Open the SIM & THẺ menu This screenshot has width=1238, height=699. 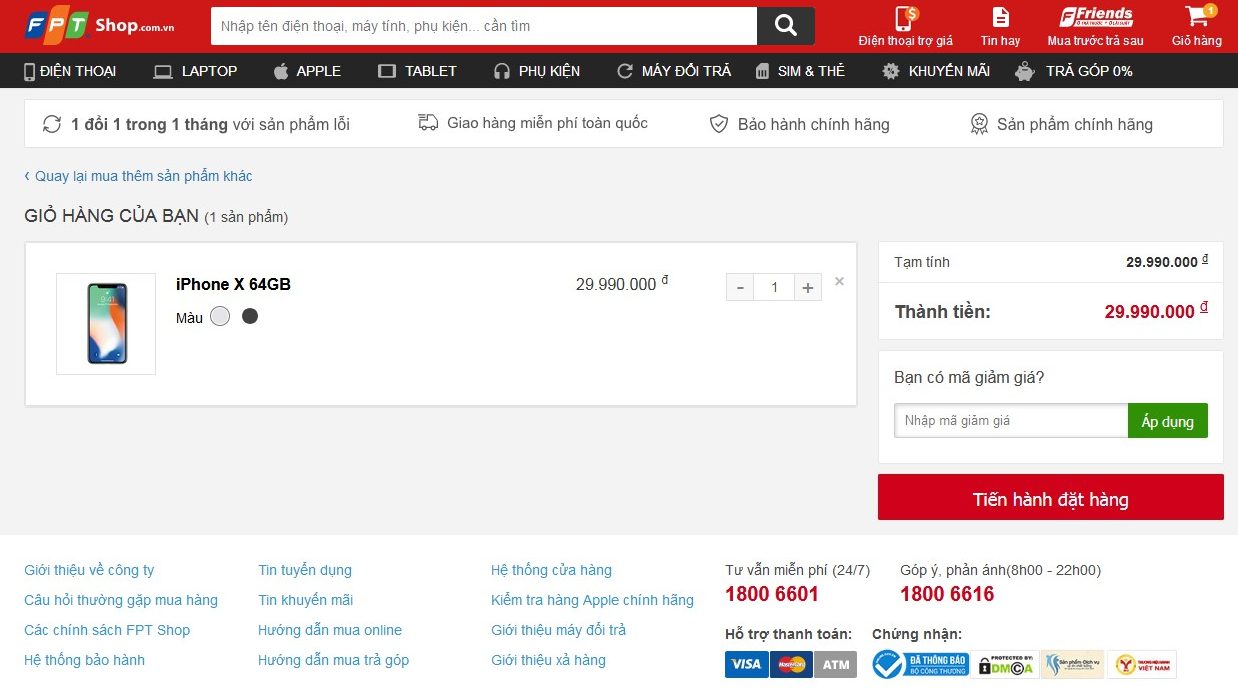point(799,71)
